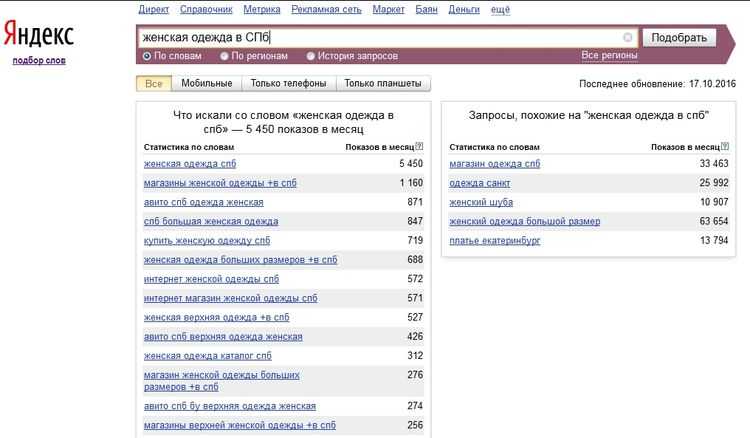Open Деньги in the top navigation
Screen dimensions: 750x438
(464, 10)
